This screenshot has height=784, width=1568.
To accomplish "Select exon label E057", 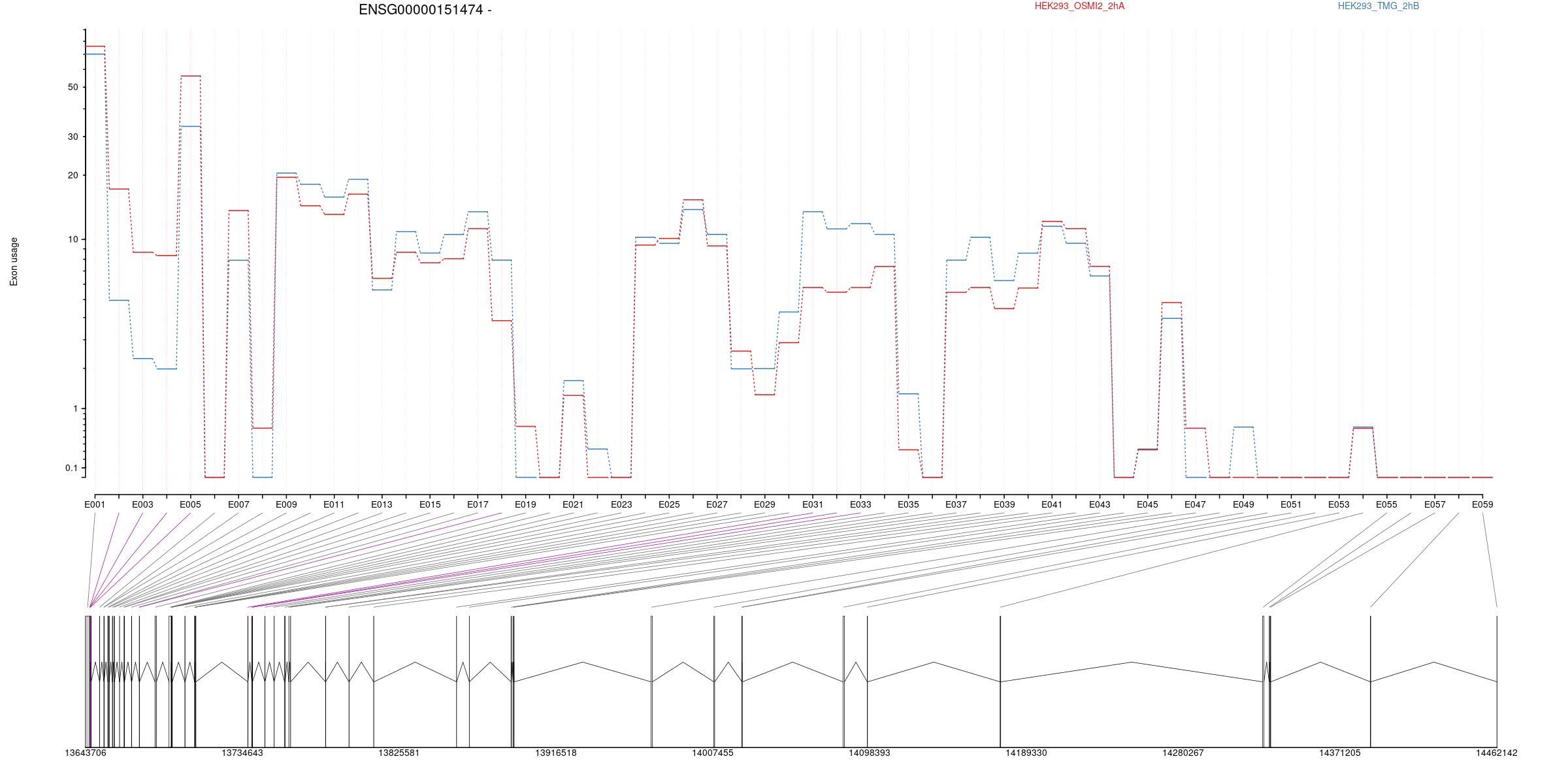I will [x=1435, y=504].
